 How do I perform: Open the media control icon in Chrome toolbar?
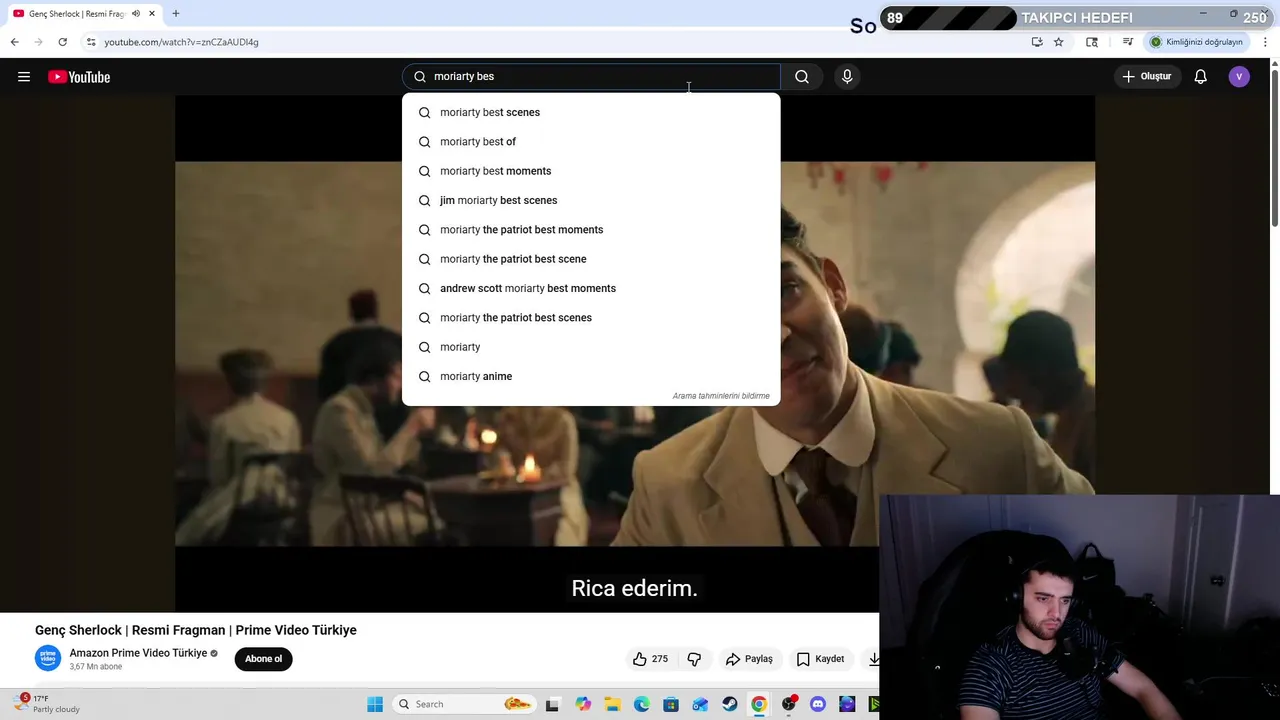pos(1127,42)
